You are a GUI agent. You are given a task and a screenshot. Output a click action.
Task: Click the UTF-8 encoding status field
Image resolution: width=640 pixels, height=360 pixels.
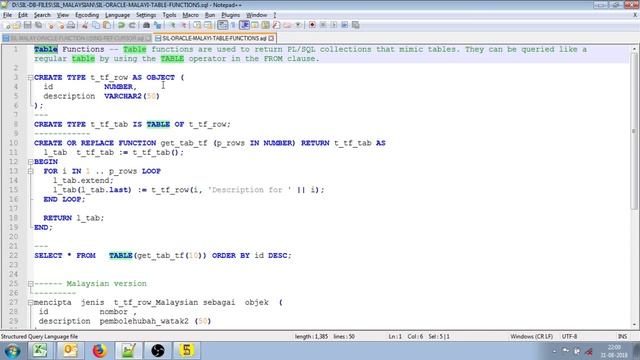pos(569,336)
